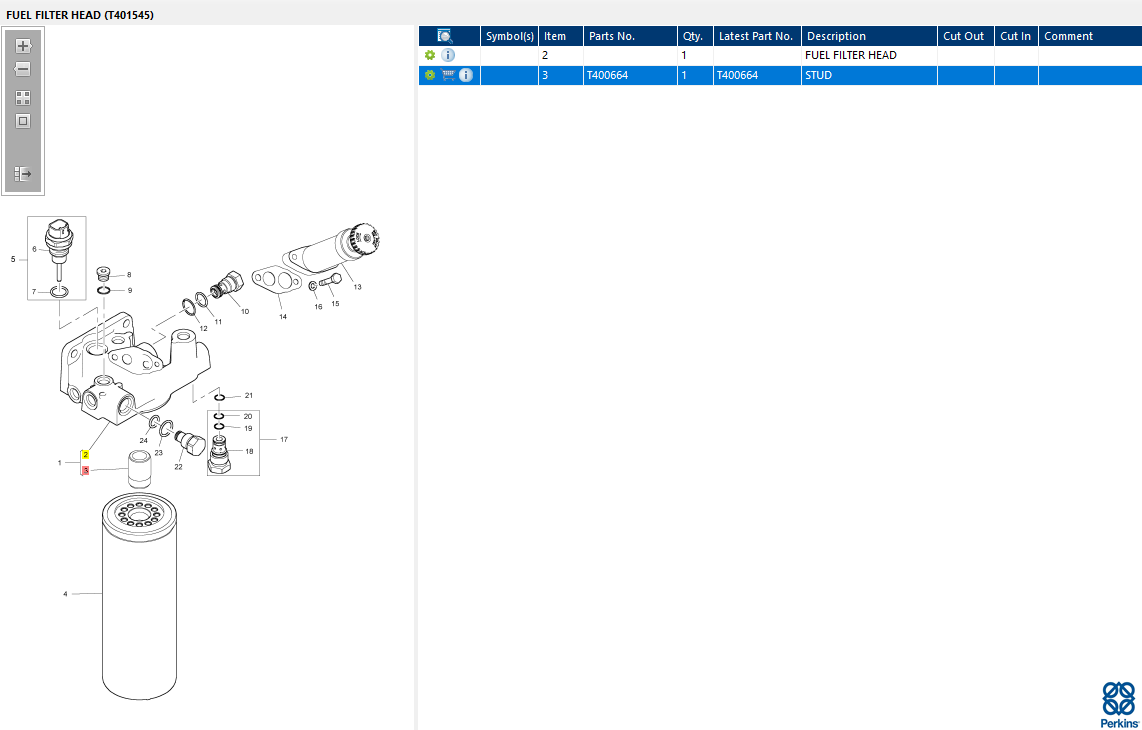Open info icon for FUEL FILTER HEAD row

tap(449, 55)
